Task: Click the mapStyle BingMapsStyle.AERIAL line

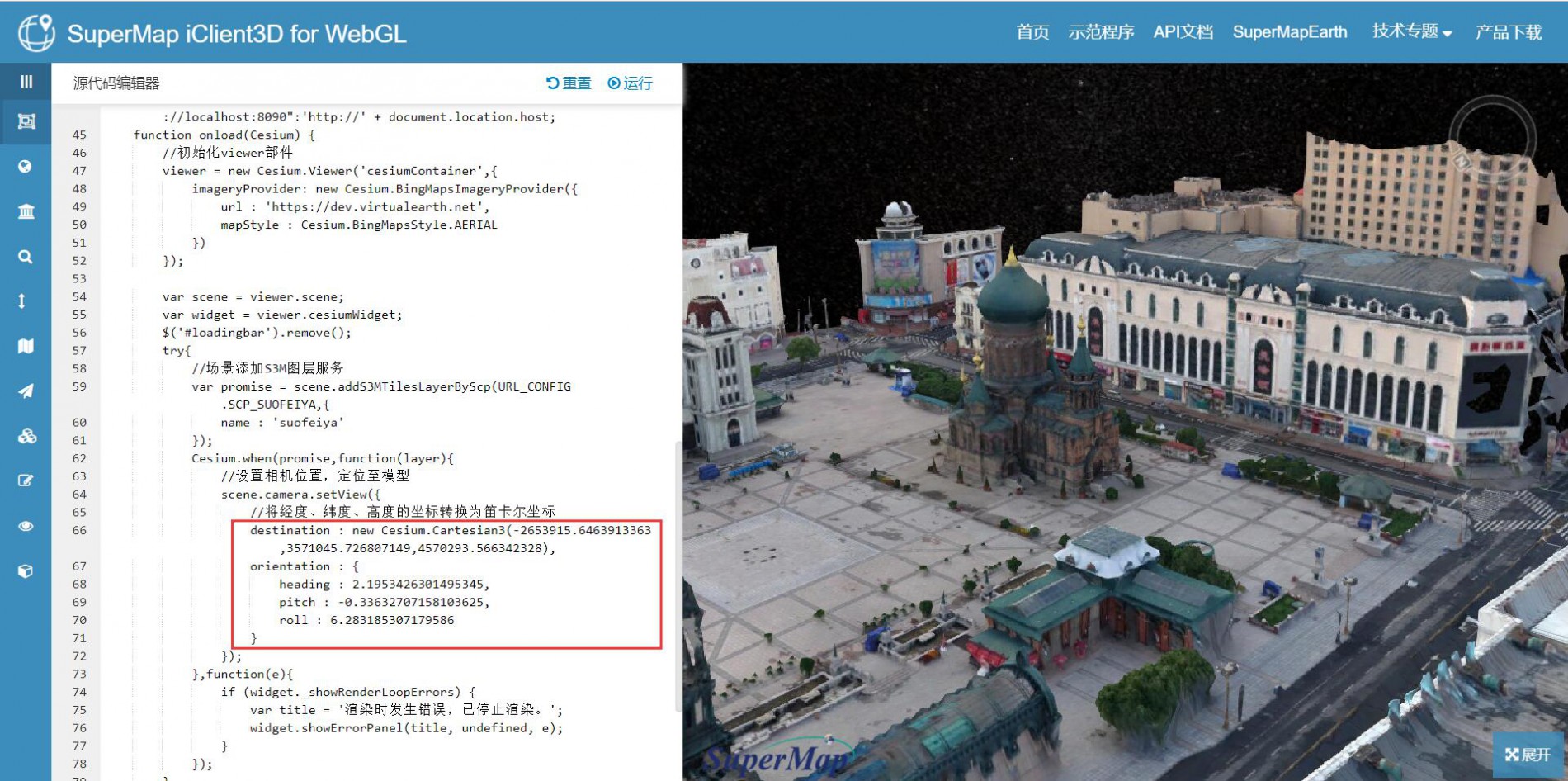Action: (x=359, y=225)
